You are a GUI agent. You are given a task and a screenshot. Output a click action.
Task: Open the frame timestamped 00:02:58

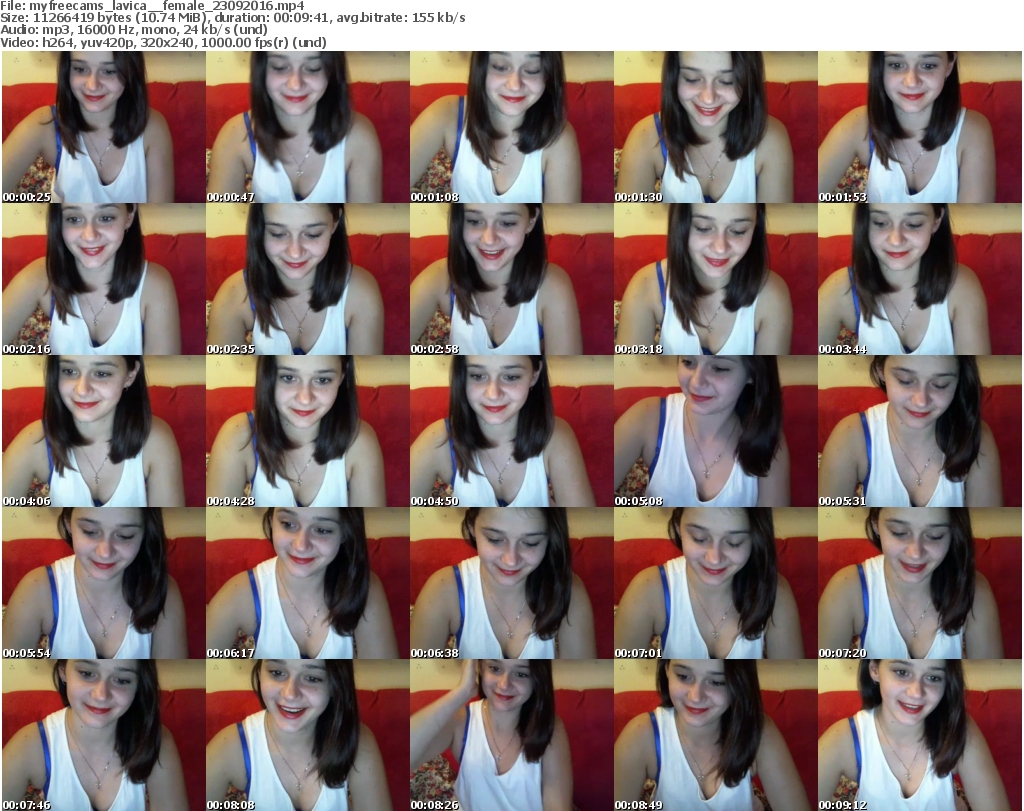pos(511,279)
